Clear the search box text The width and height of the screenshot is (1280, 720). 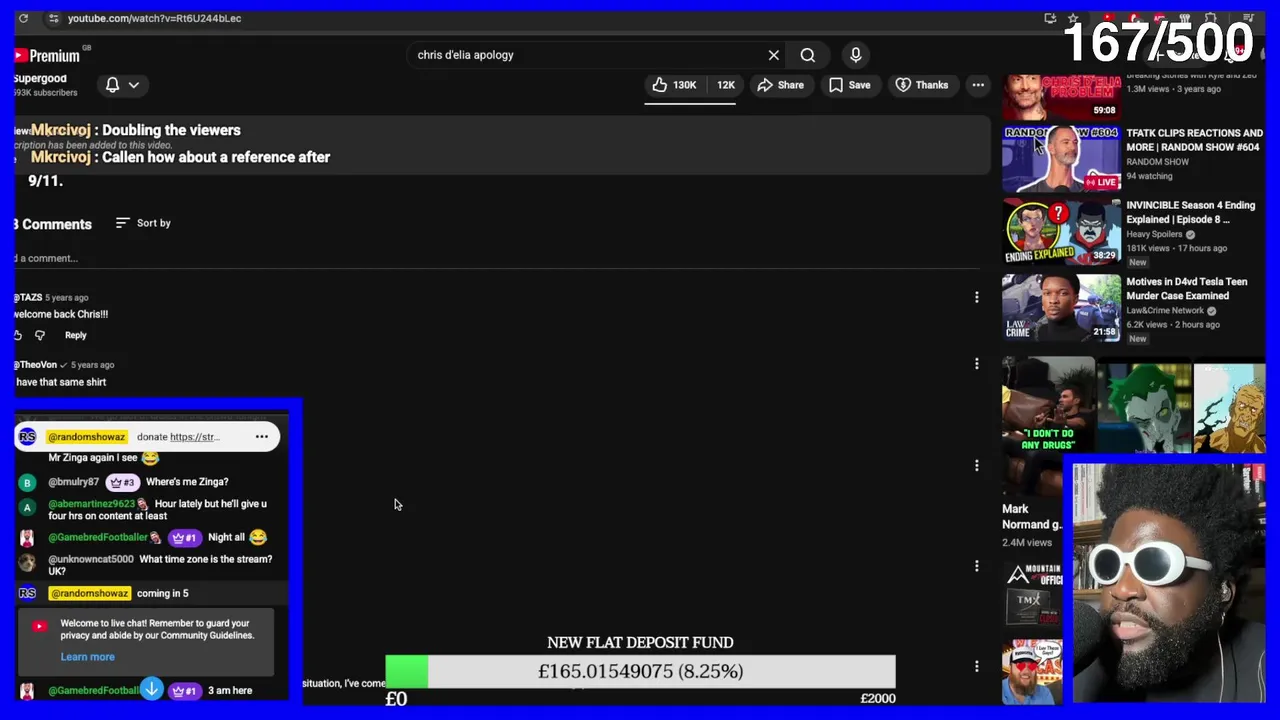tap(773, 55)
